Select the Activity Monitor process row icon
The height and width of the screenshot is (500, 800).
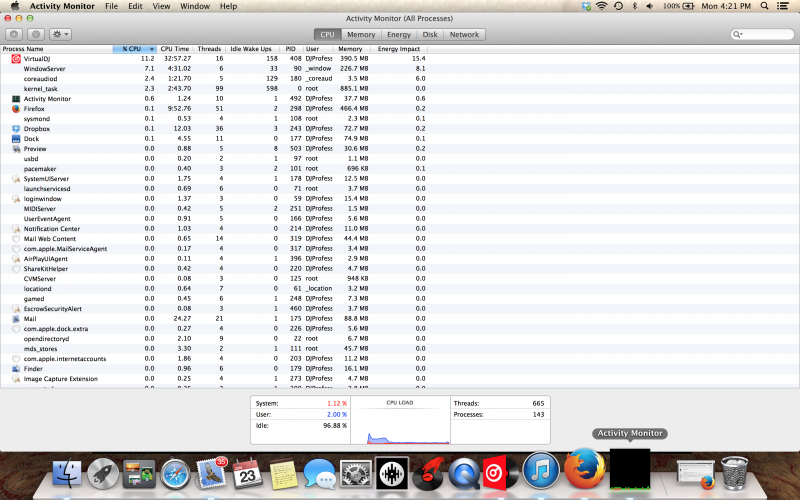click(16, 98)
